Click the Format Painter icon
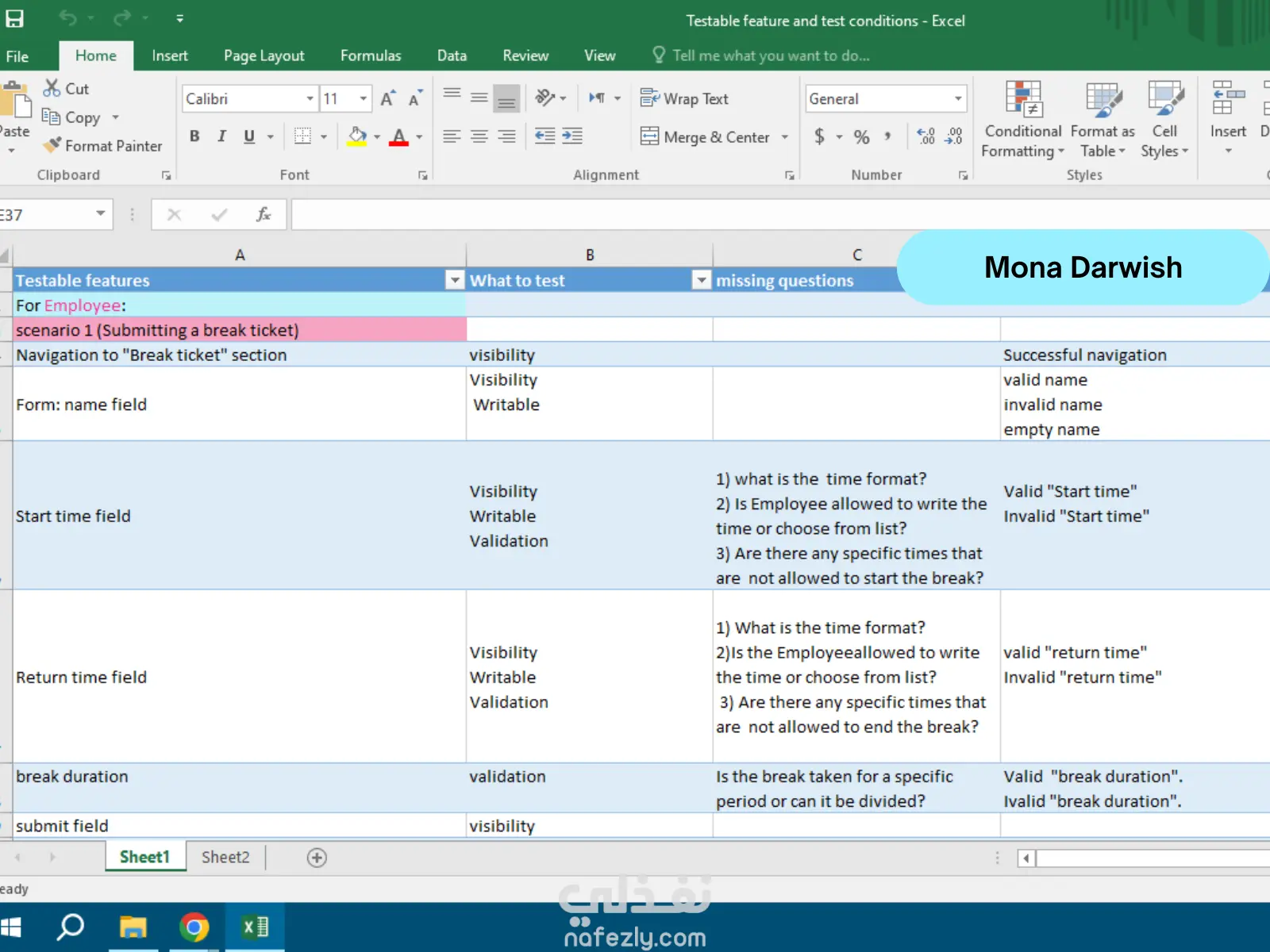 [52, 145]
